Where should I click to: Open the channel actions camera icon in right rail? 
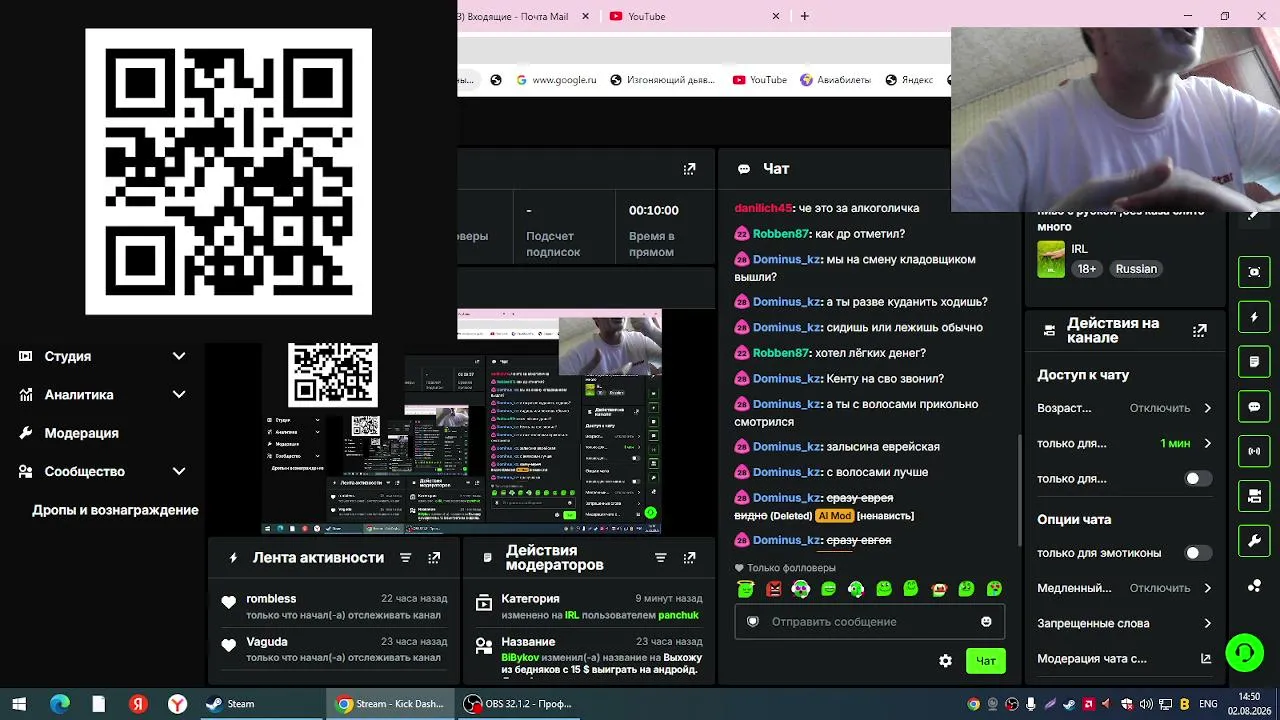point(1254,496)
